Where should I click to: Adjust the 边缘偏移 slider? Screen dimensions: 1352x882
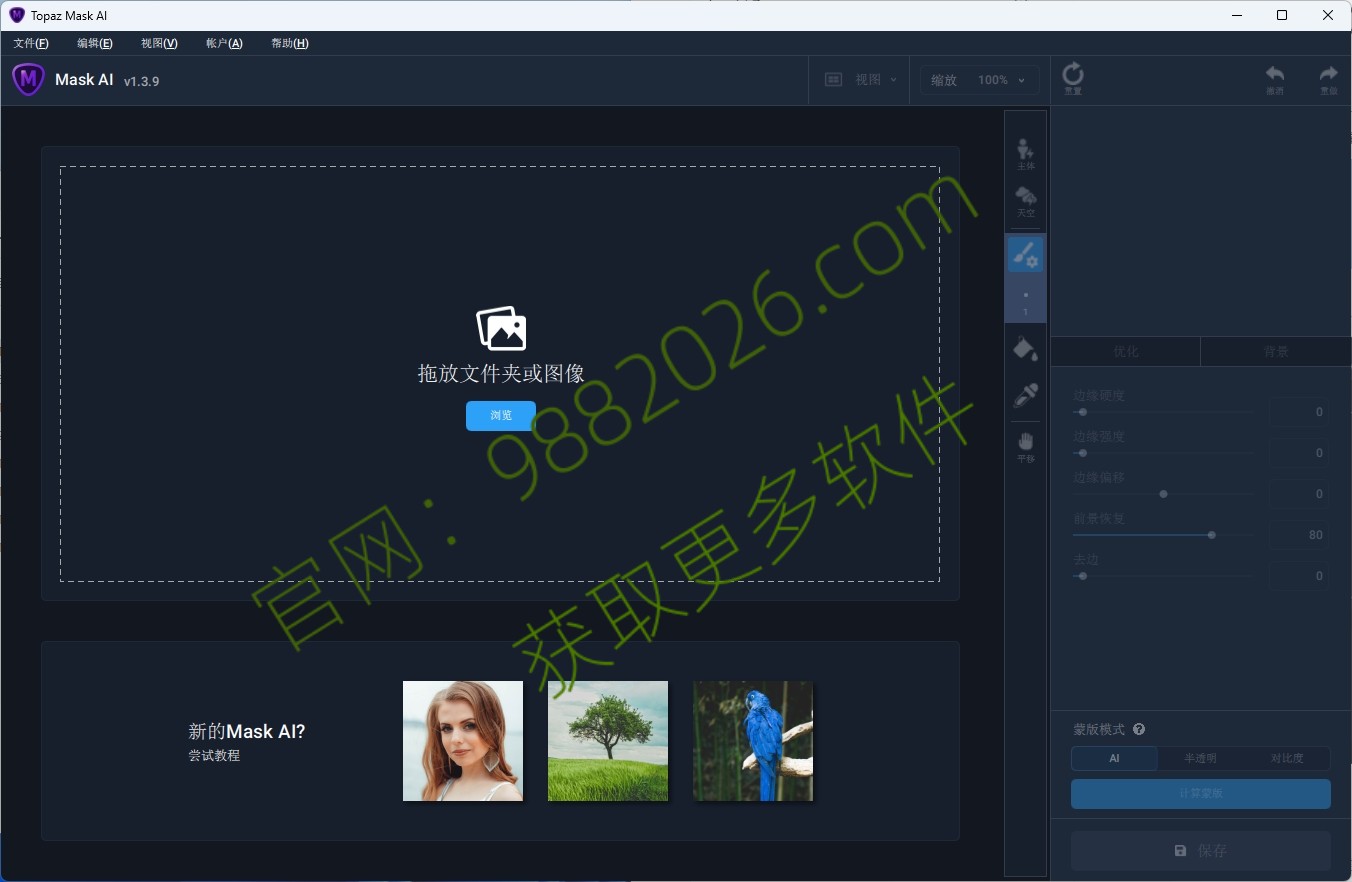(1163, 494)
